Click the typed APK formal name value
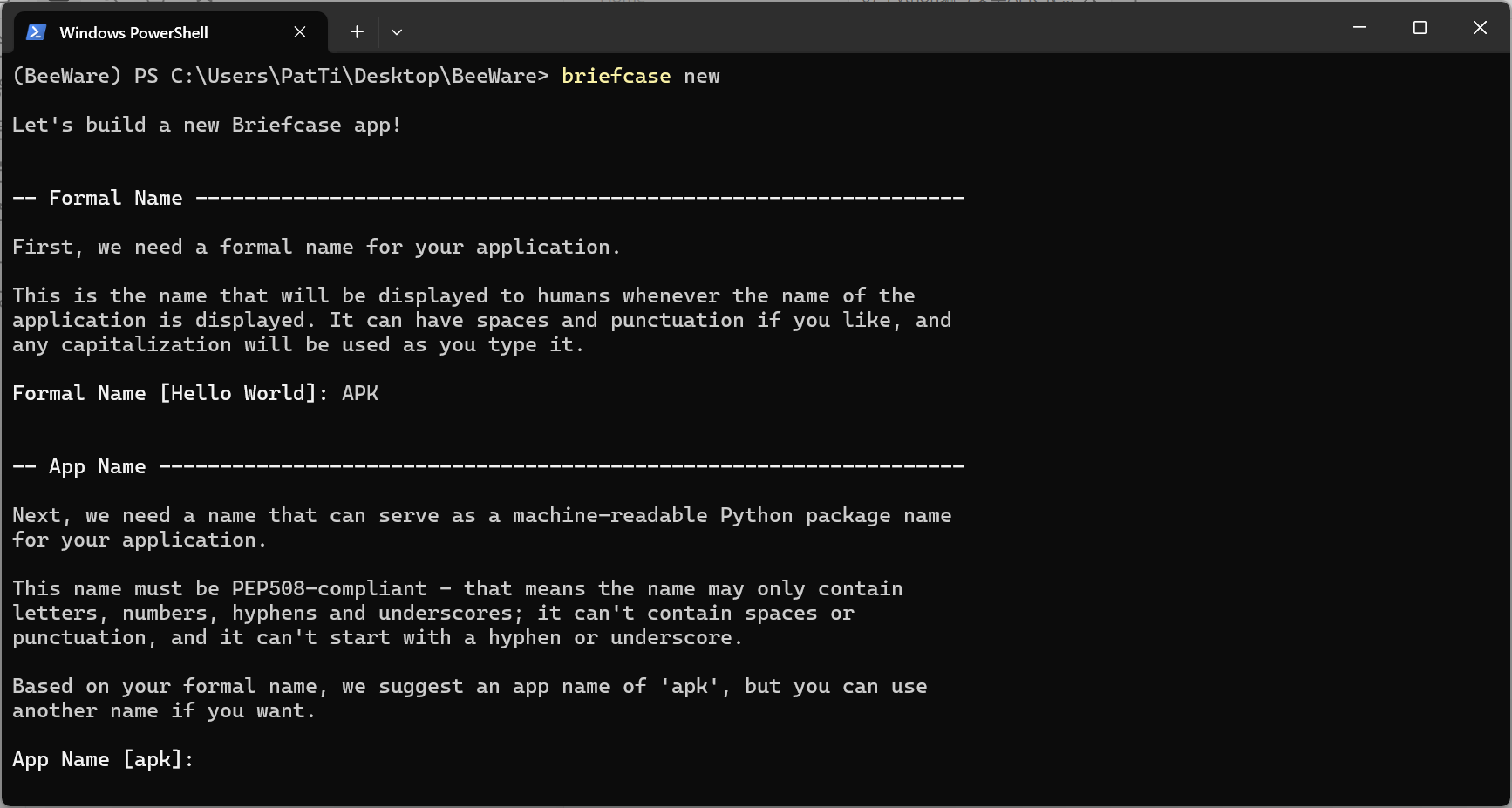Viewport: 1512px width, 808px height. coord(360,393)
